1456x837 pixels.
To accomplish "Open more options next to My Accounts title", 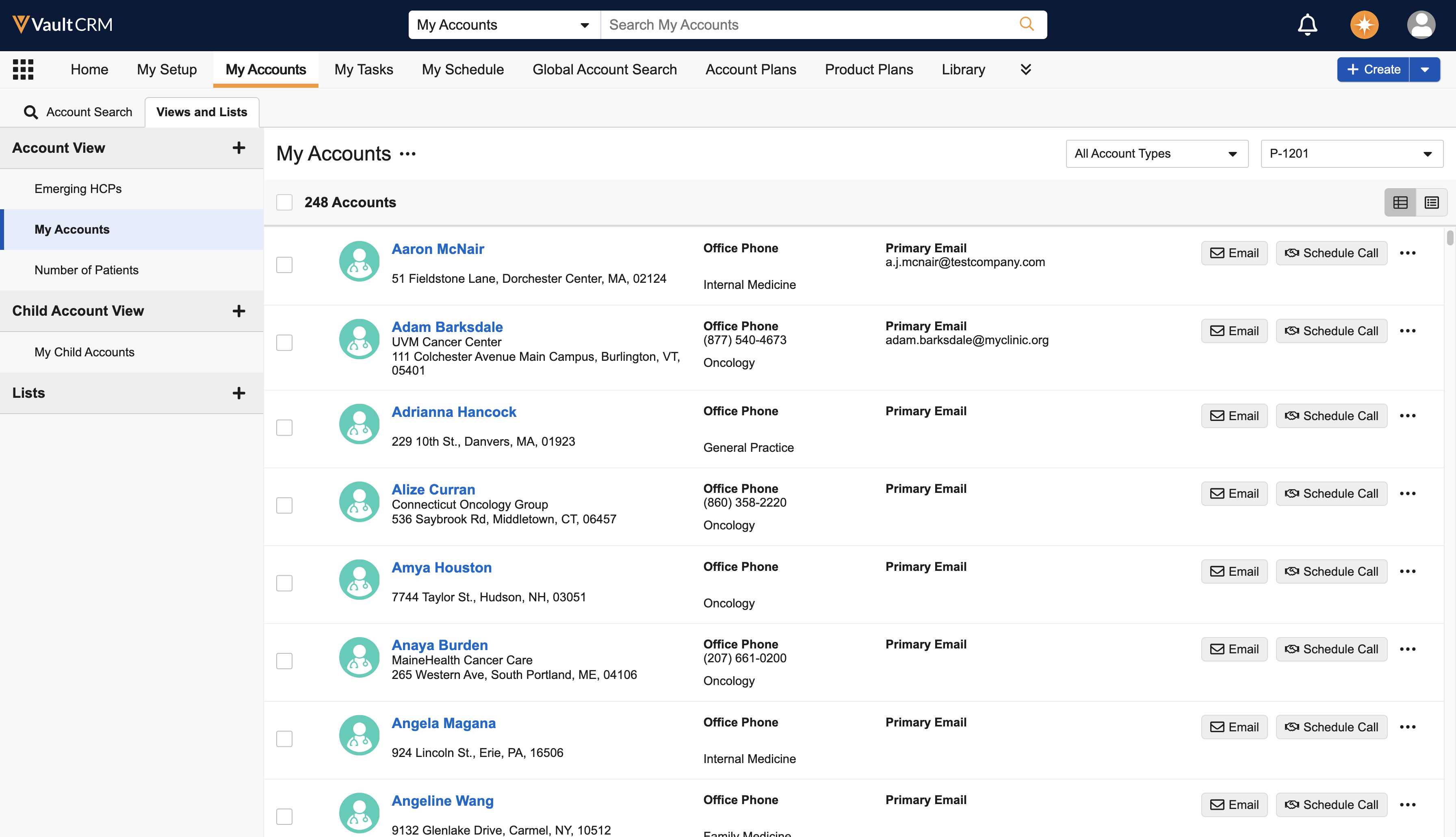I will pyautogui.click(x=407, y=154).
